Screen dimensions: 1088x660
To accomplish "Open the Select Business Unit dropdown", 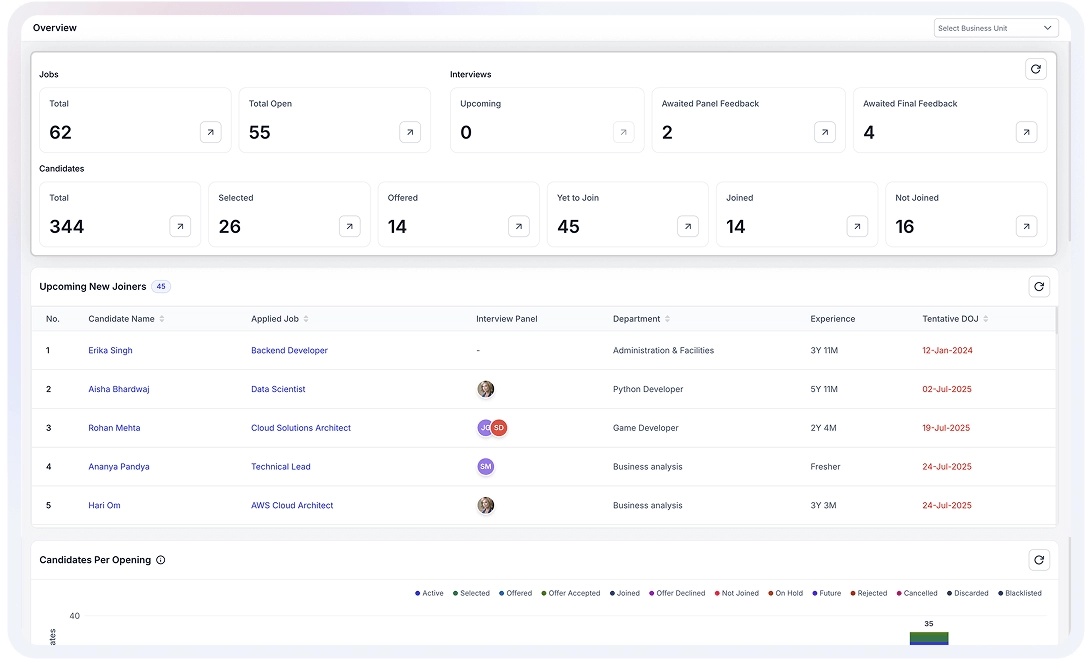I will (x=995, y=28).
